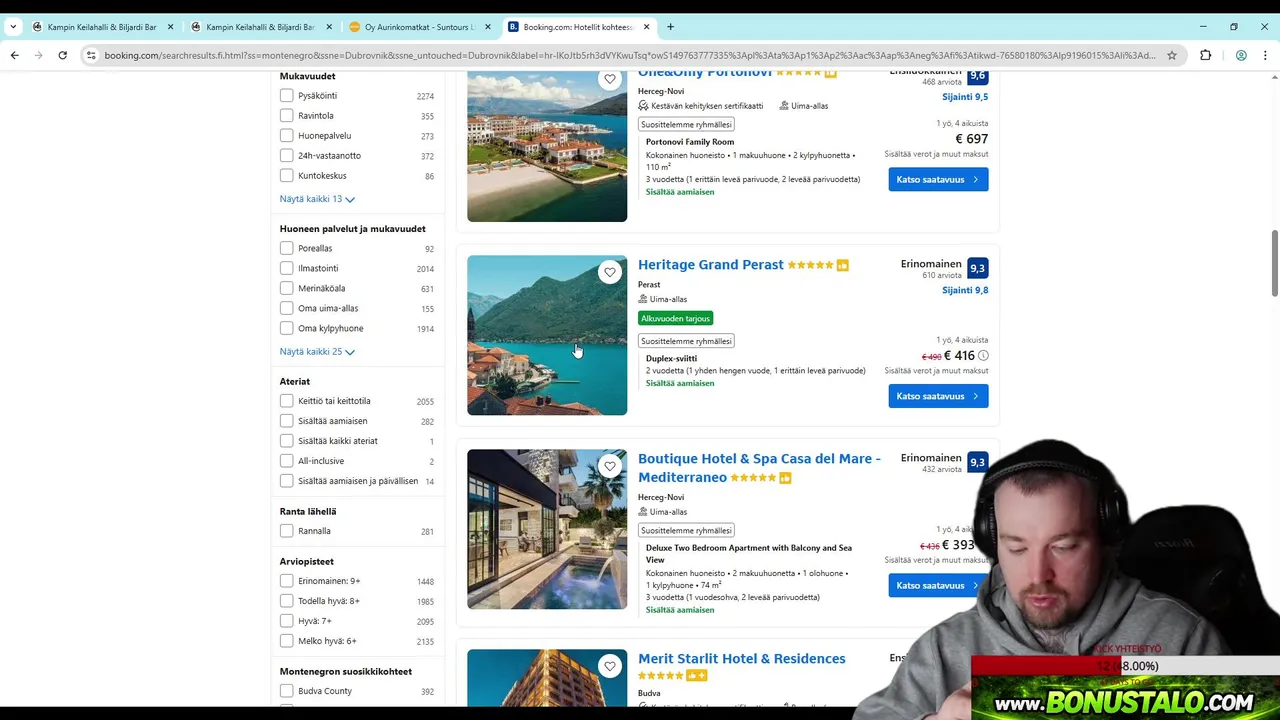The image size is (1280, 720).
Task: Check the Rannalla beach filter
Action: pyautogui.click(x=287, y=531)
